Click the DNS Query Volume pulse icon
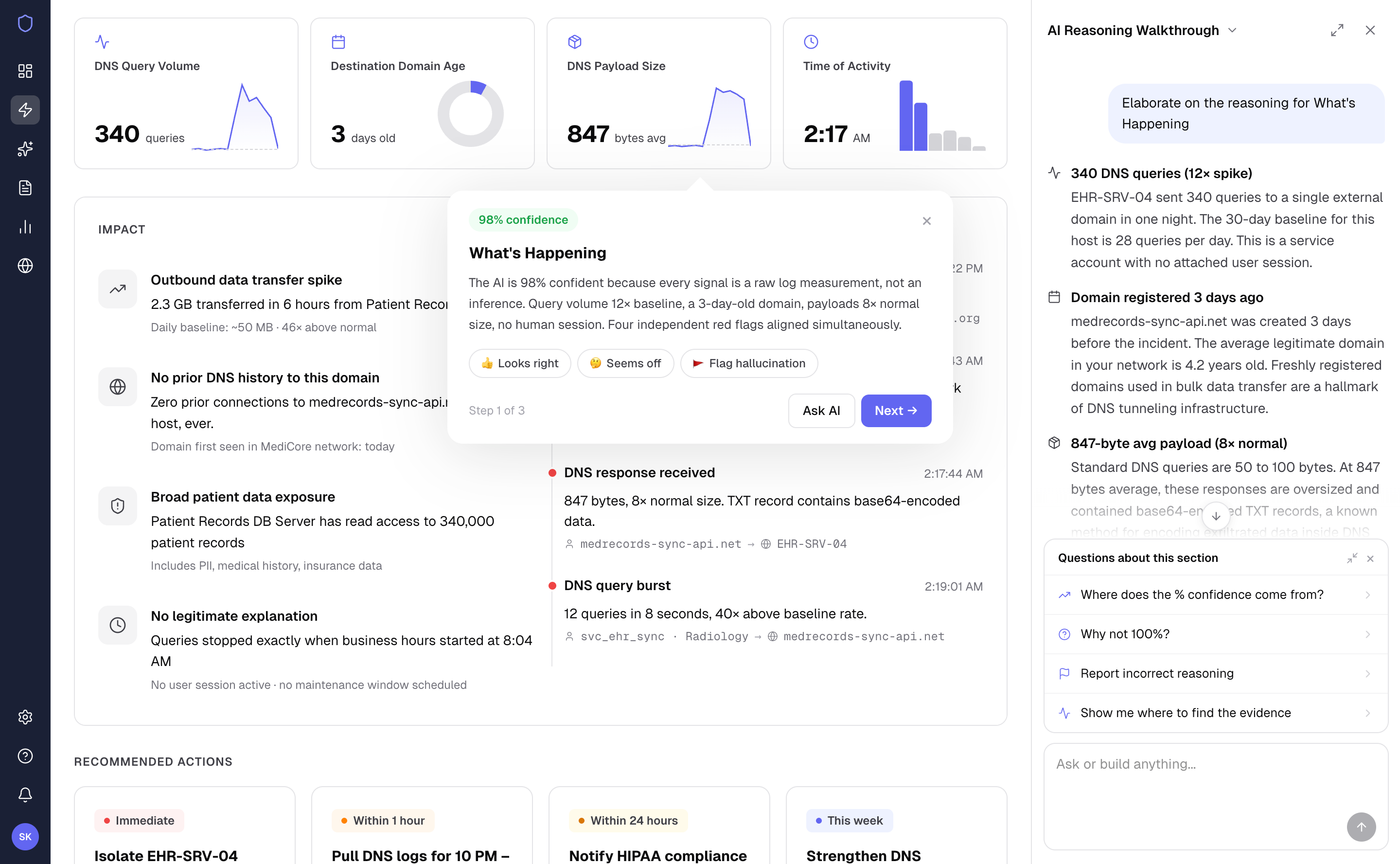Image resolution: width=1400 pixels, height=864 pixels. [102, 42]
